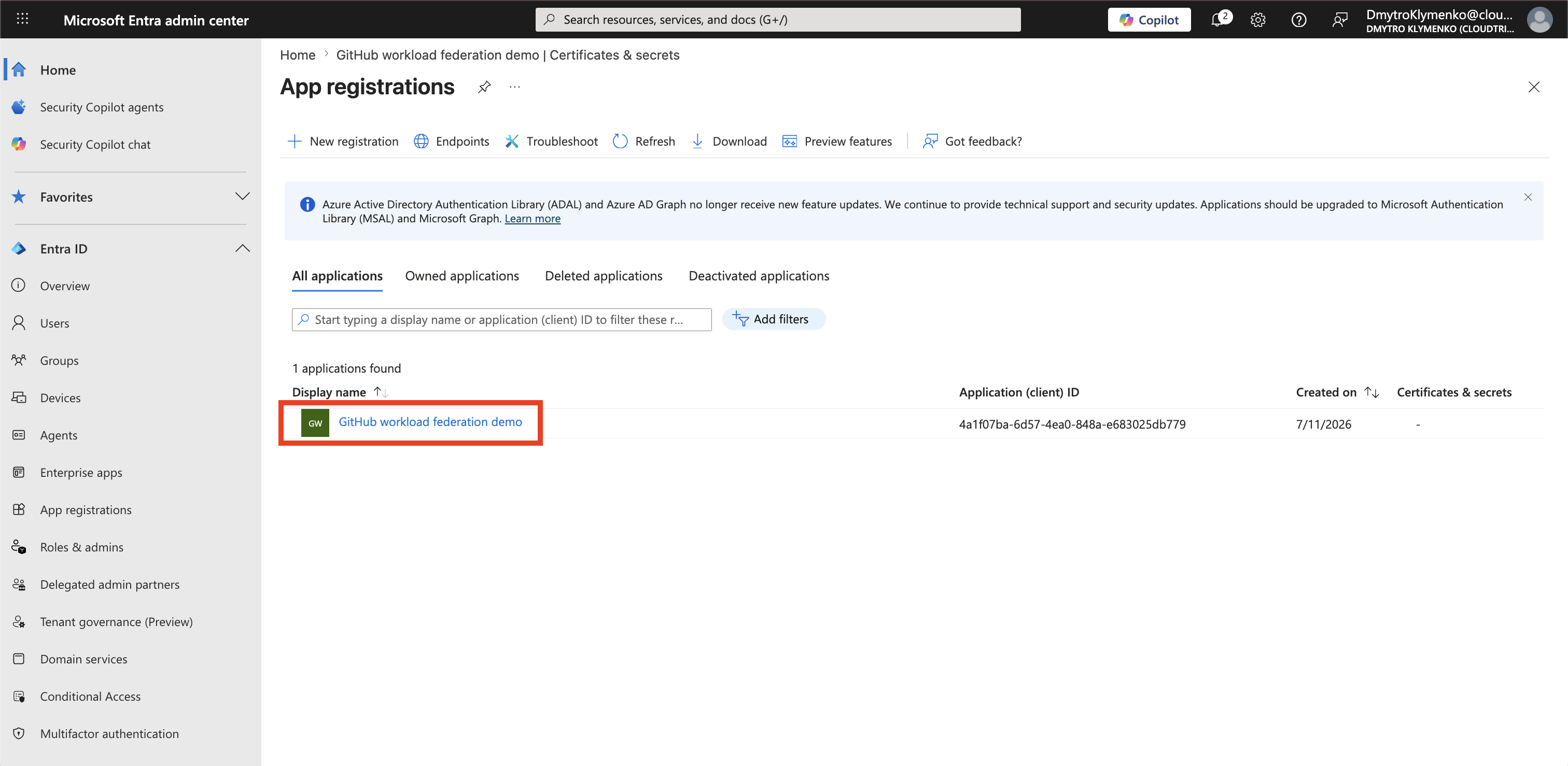Click the feedback person icon in header
1568x766 pixels.
1339,20
